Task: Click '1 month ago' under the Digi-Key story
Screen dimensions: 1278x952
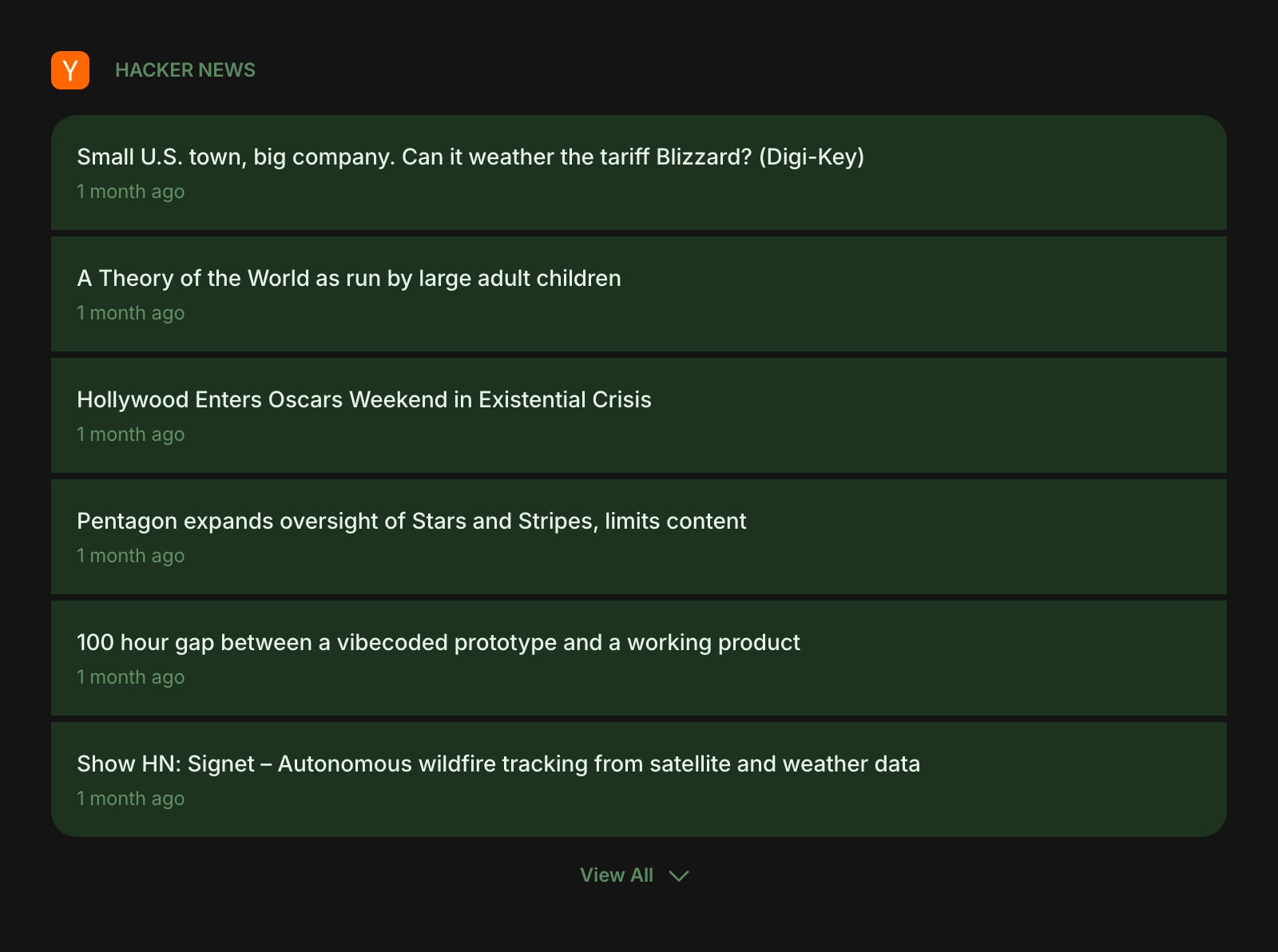Action: (x=130, y=192)
